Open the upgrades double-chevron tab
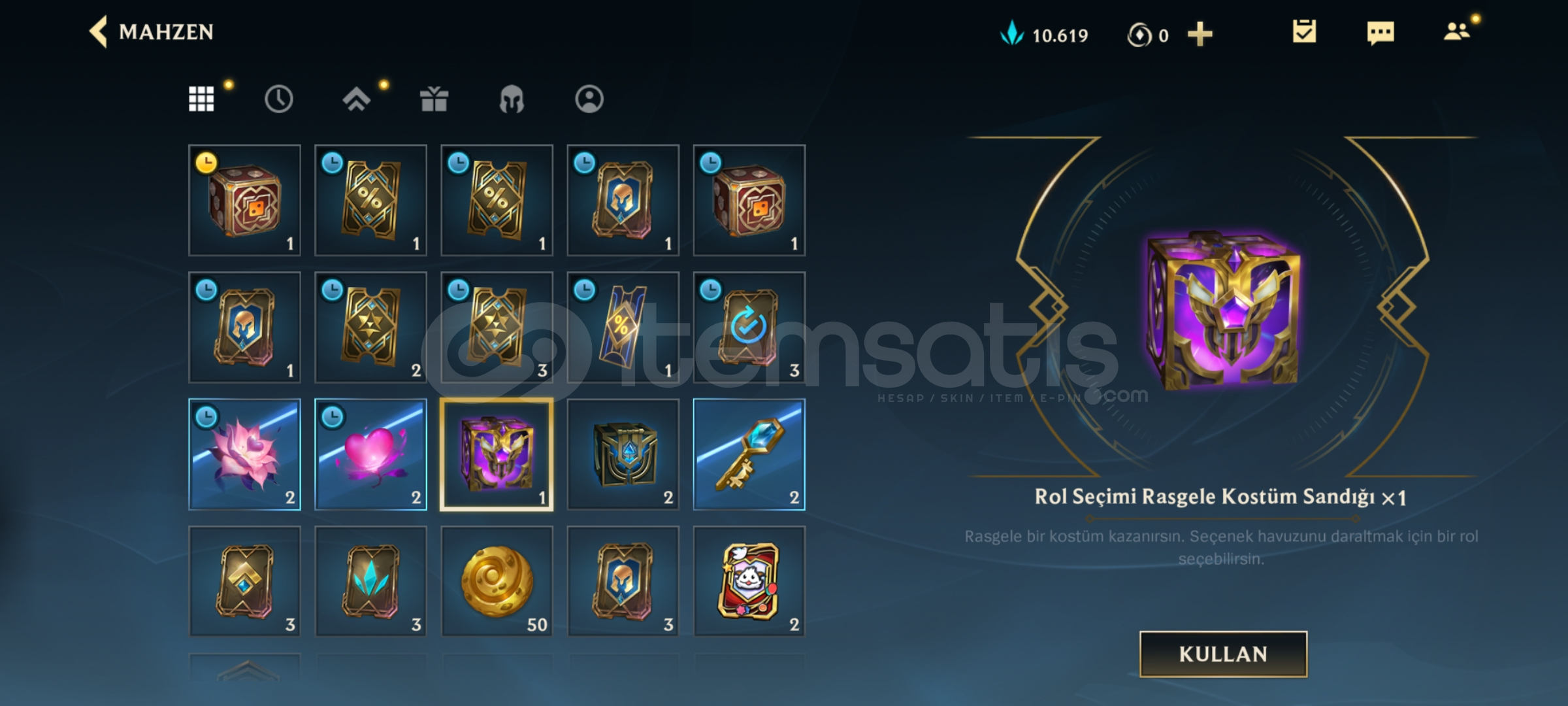1568x706 pixels. point(357,99)
